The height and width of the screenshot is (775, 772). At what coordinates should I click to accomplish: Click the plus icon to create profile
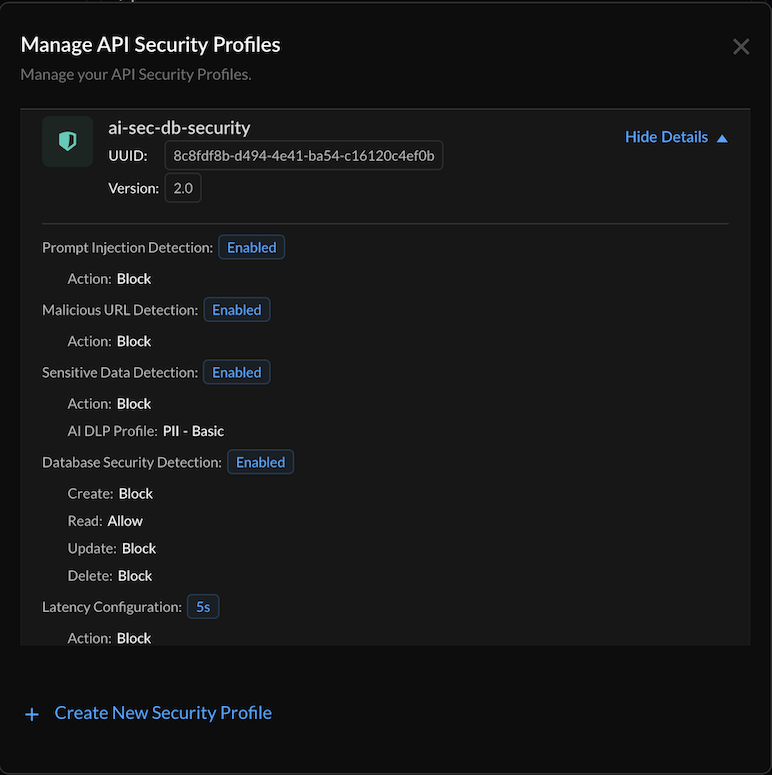coord(32,714)
